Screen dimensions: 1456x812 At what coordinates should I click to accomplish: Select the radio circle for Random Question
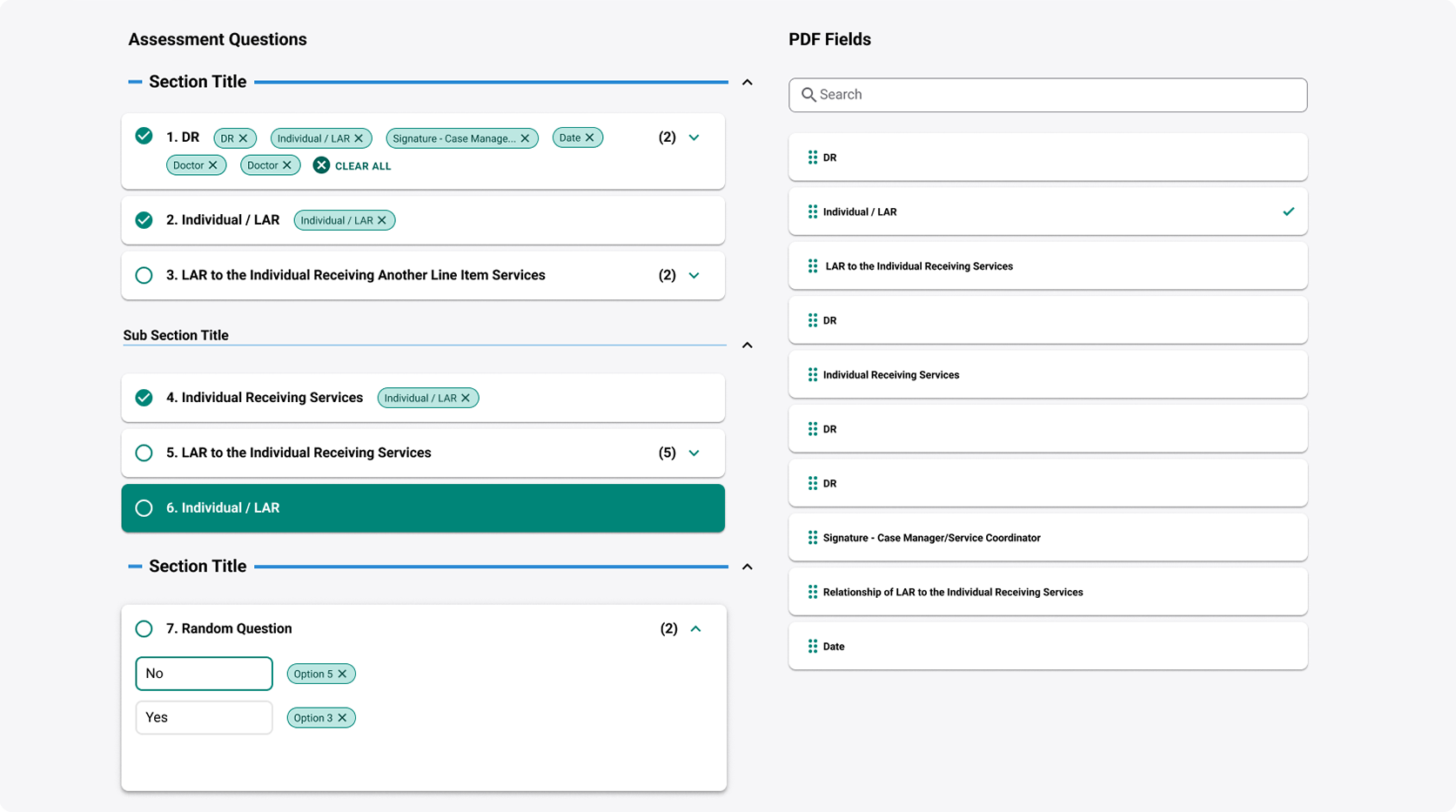pyautogui.click(x=144, y=628)
